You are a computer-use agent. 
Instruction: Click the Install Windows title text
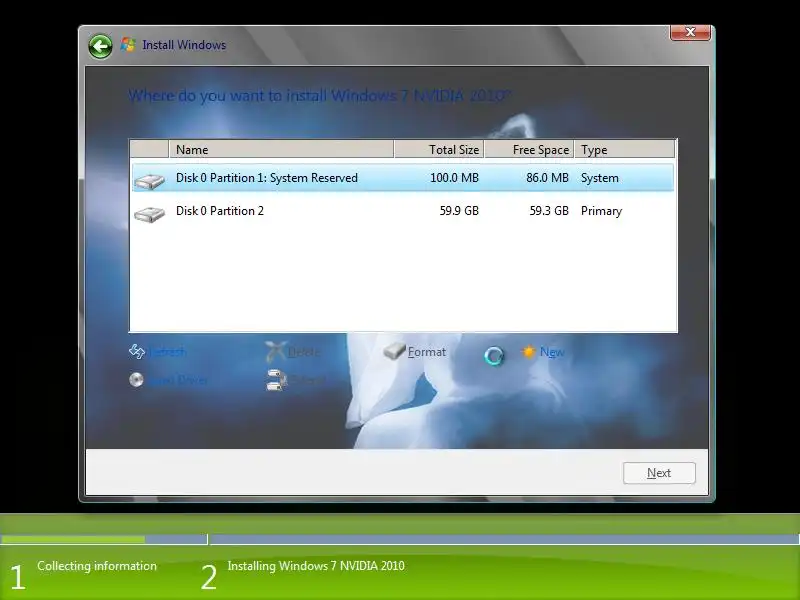coord(184,45)
